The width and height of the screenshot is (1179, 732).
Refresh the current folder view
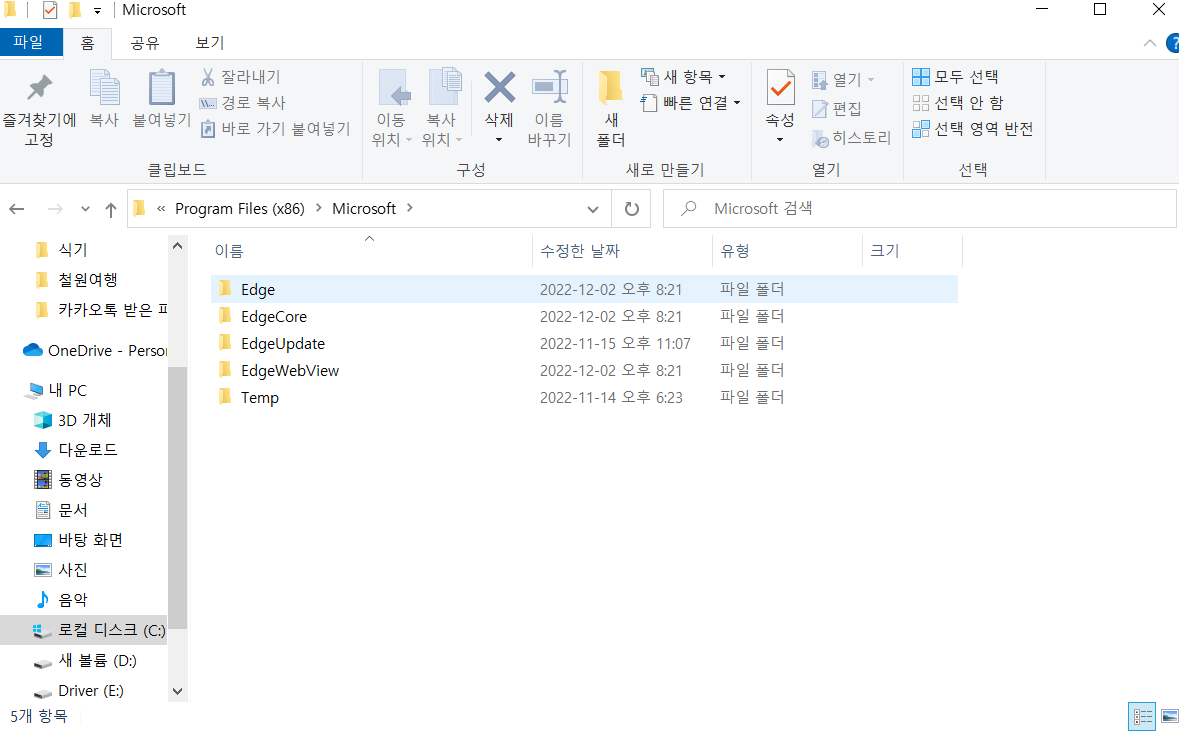coord(632,209)
